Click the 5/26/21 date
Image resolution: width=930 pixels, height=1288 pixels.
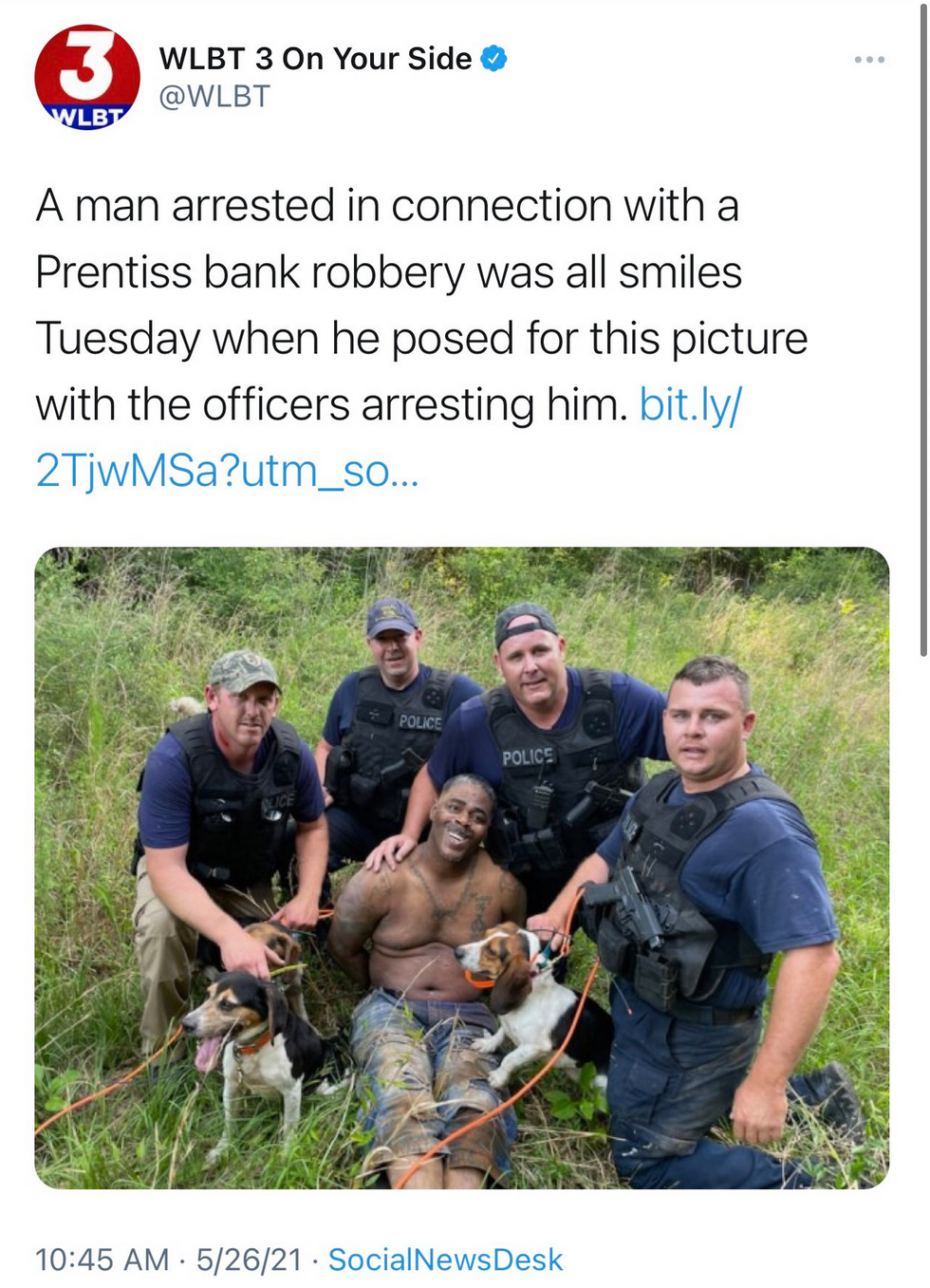coord(249,1260)
